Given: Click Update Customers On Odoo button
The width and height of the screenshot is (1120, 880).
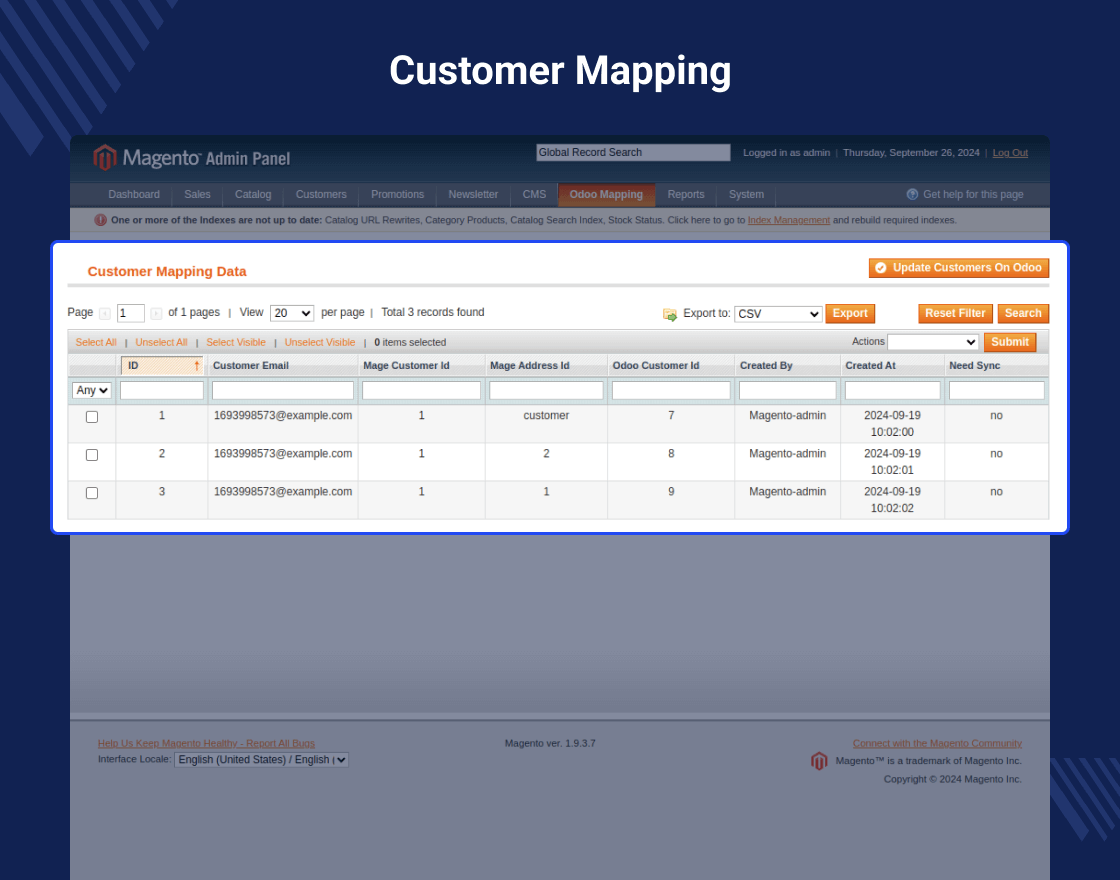Looking at the screenshot, I should (x=959, y=268).
